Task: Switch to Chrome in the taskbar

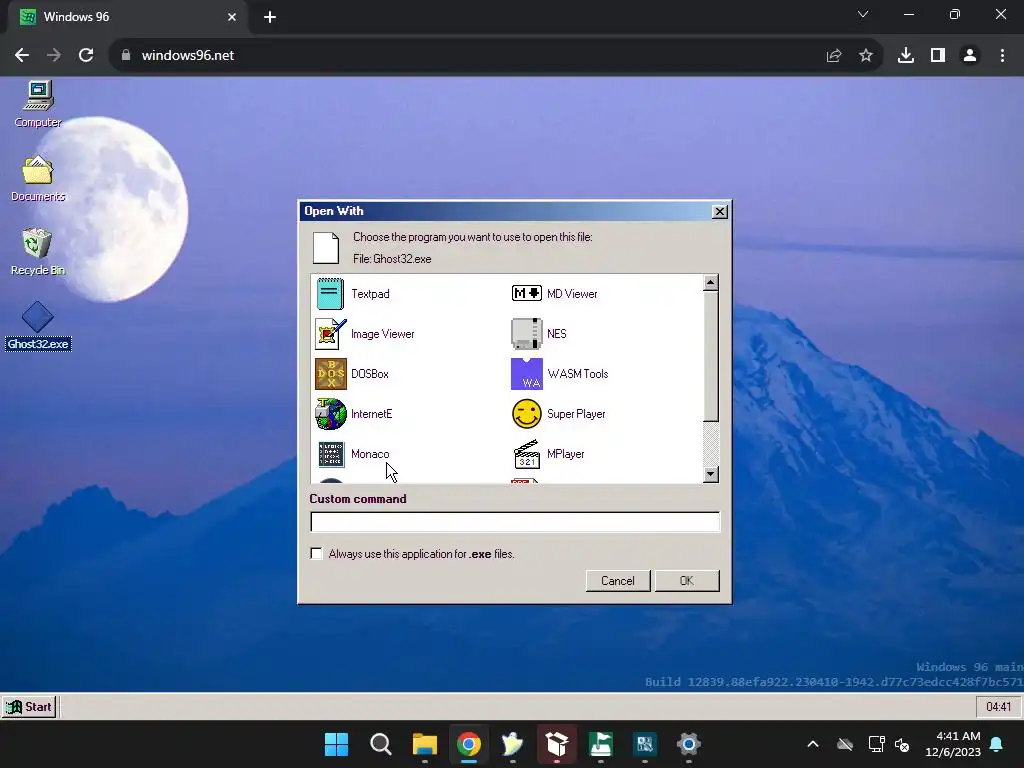Action: click(x=469, y=744)
